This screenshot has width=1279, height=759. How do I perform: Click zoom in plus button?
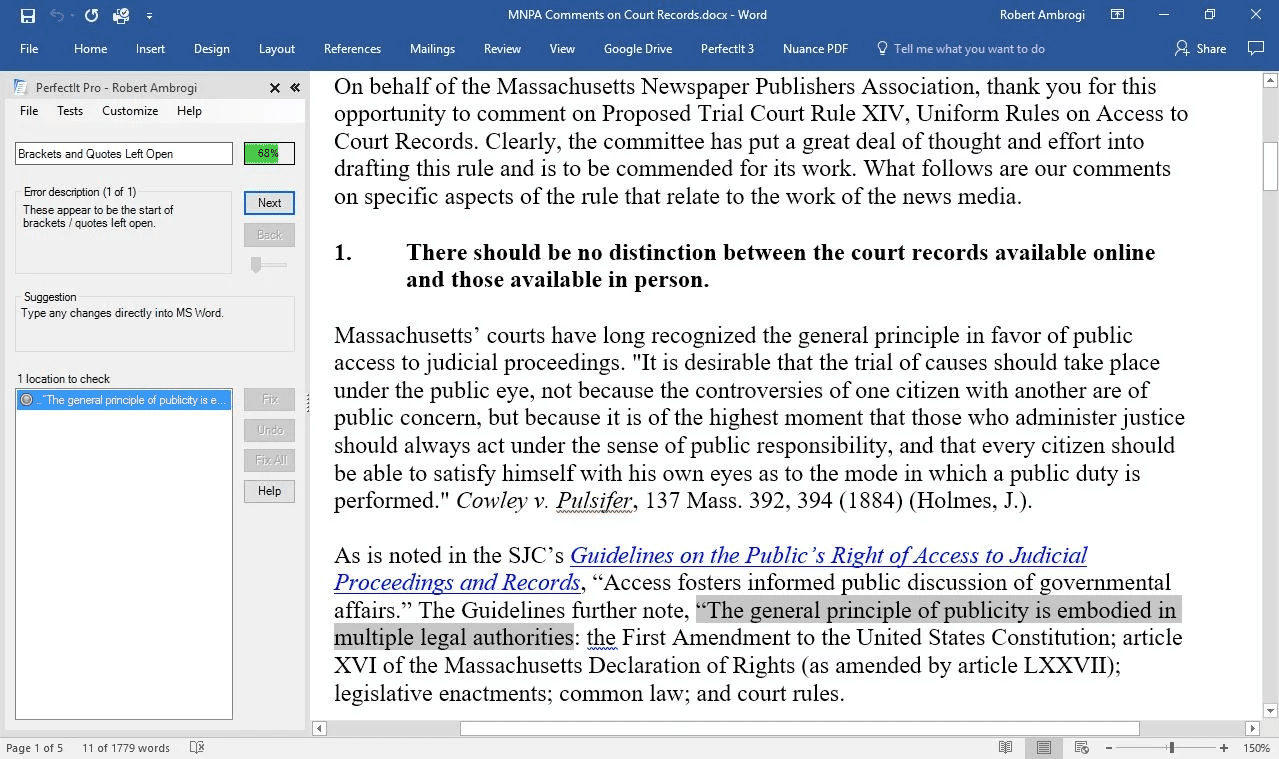(x=1224, y=748)
